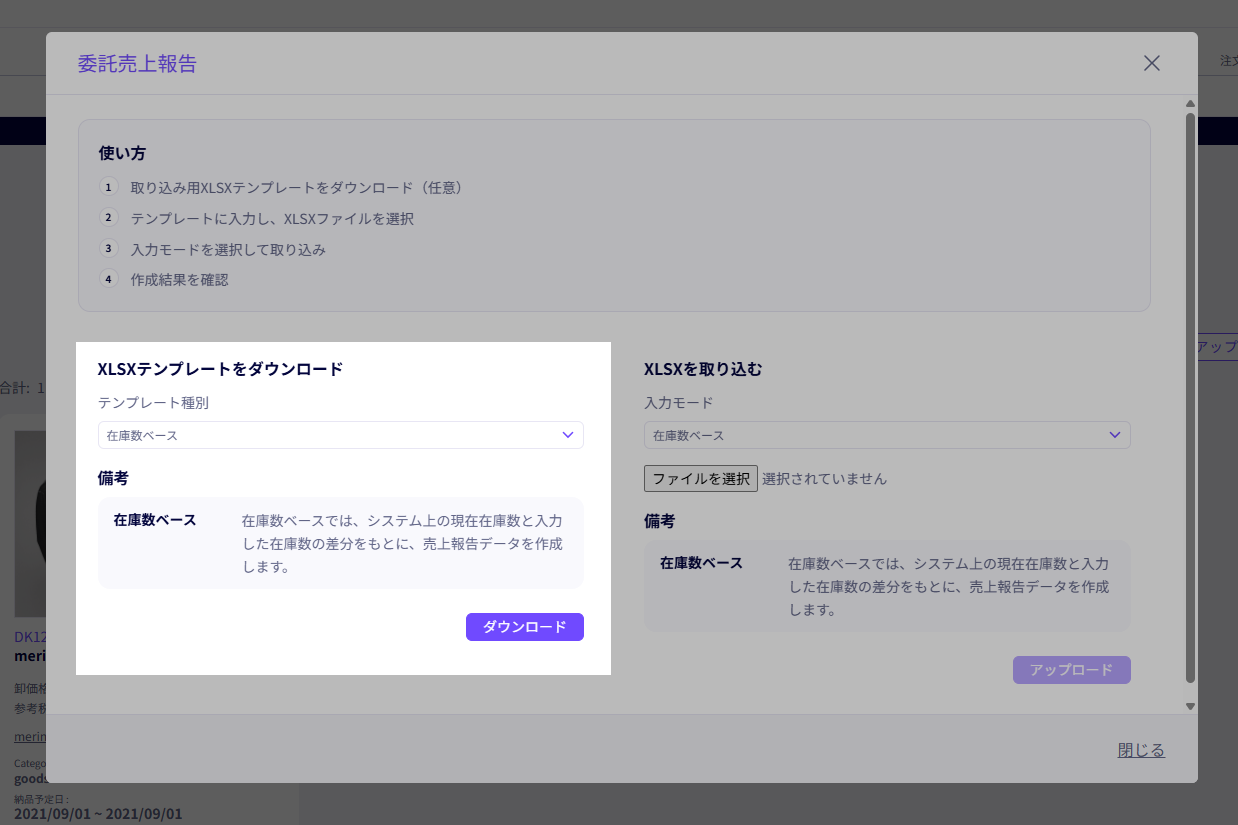The image size is (1238, 825).
Task: Click the scrollbar up arrow icon
Action: click(x=1190, y=103)
